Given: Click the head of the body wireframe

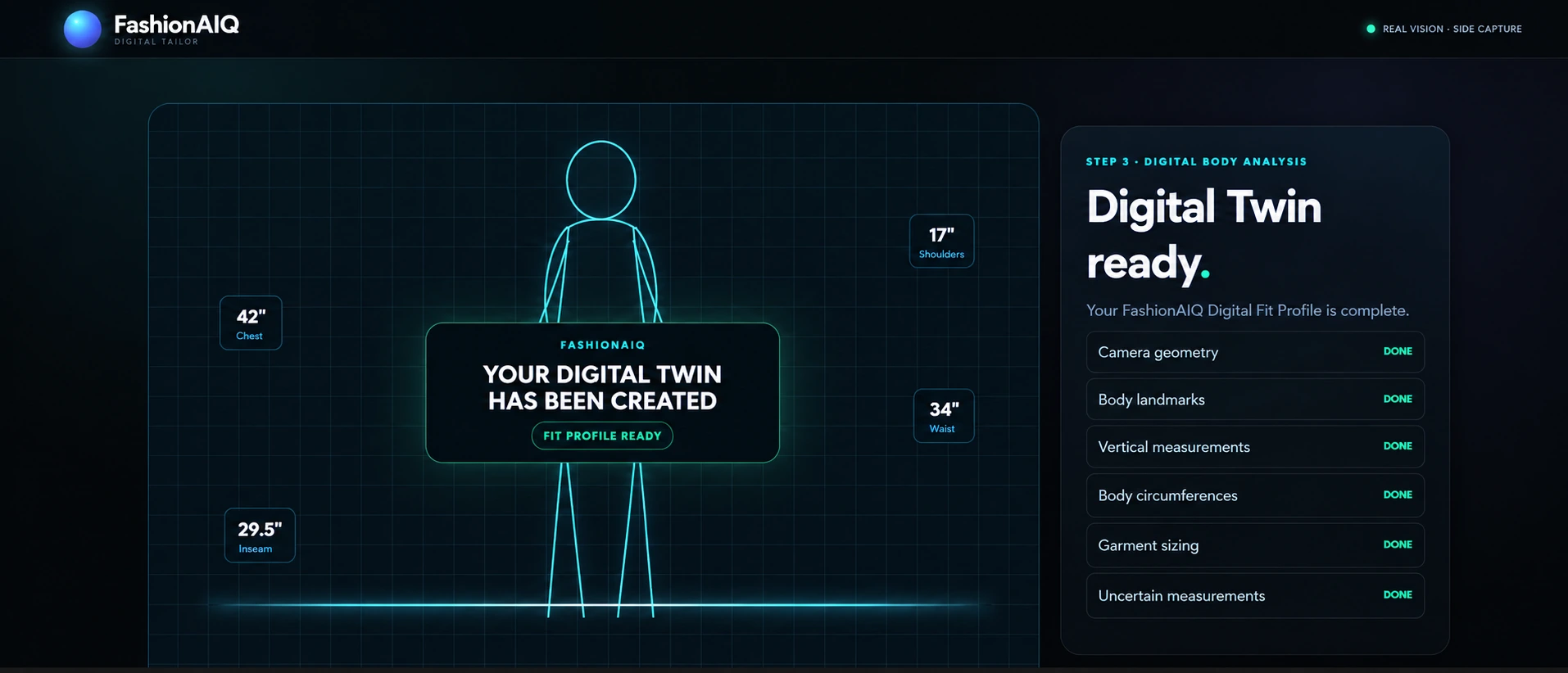Looking at the screenshot, I should (601, 180).
